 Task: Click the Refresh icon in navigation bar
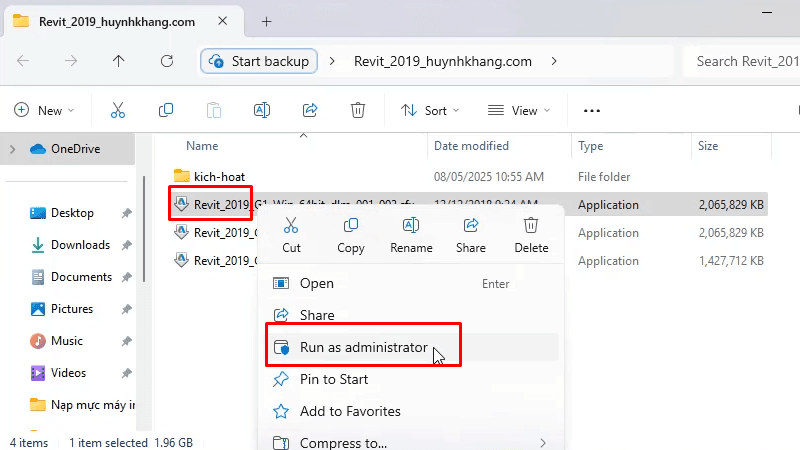pyautogui.click(x=167, y=61)
